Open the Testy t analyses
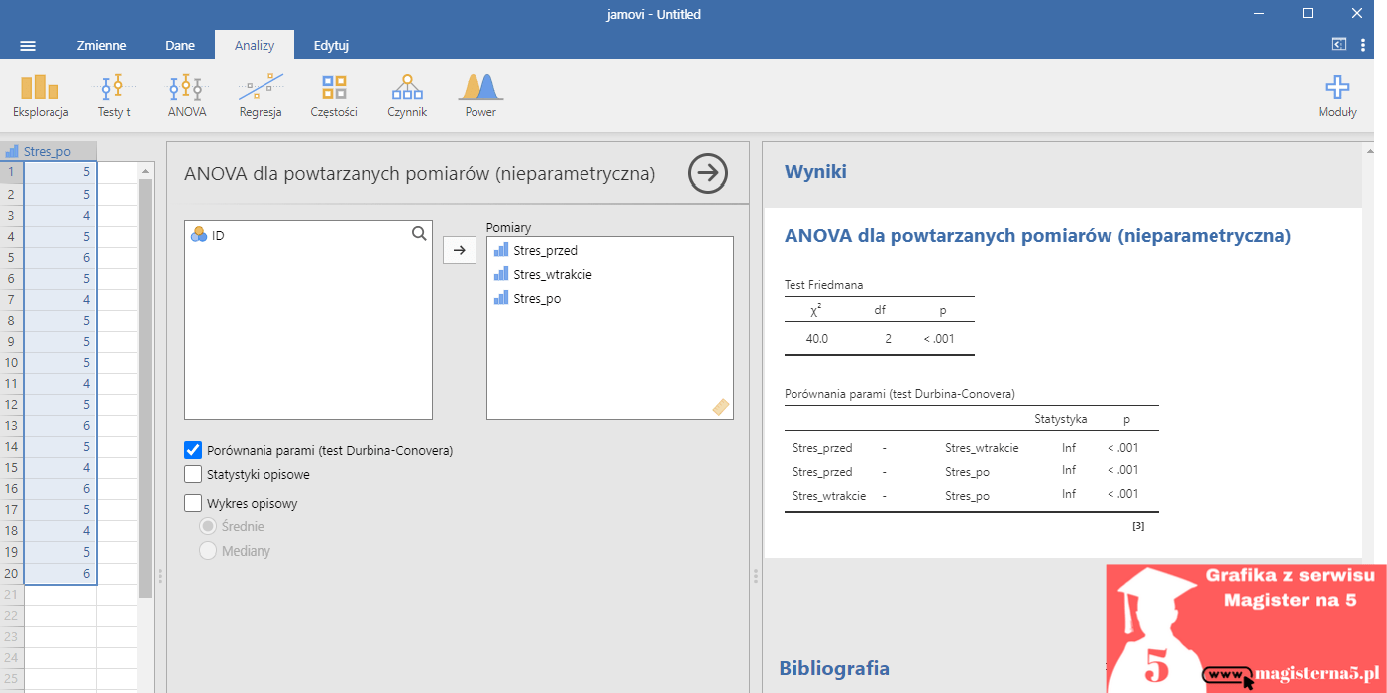Viewport: 1387px width, 693px height. click(x=114, y=96)
